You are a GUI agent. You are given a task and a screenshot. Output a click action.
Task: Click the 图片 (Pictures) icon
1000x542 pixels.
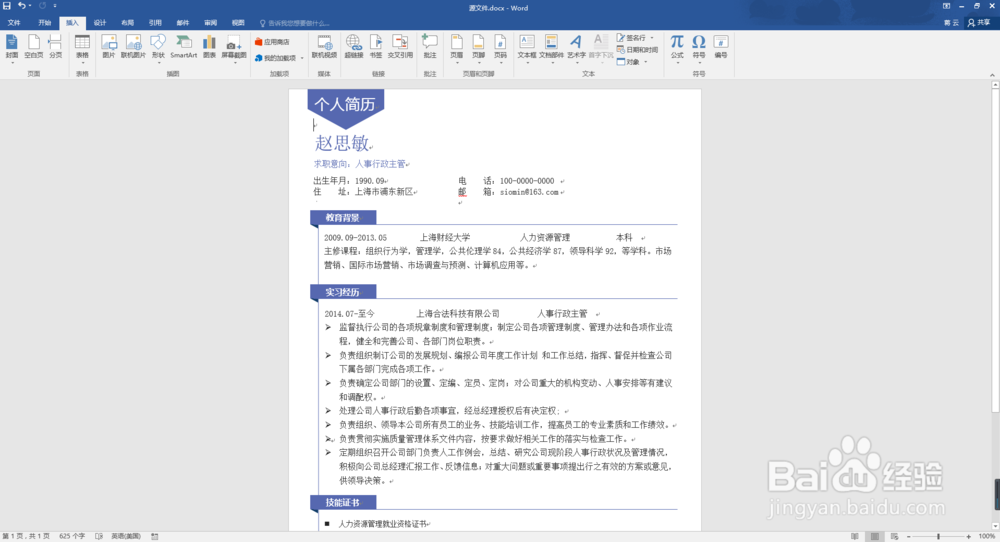pos(109,47)
